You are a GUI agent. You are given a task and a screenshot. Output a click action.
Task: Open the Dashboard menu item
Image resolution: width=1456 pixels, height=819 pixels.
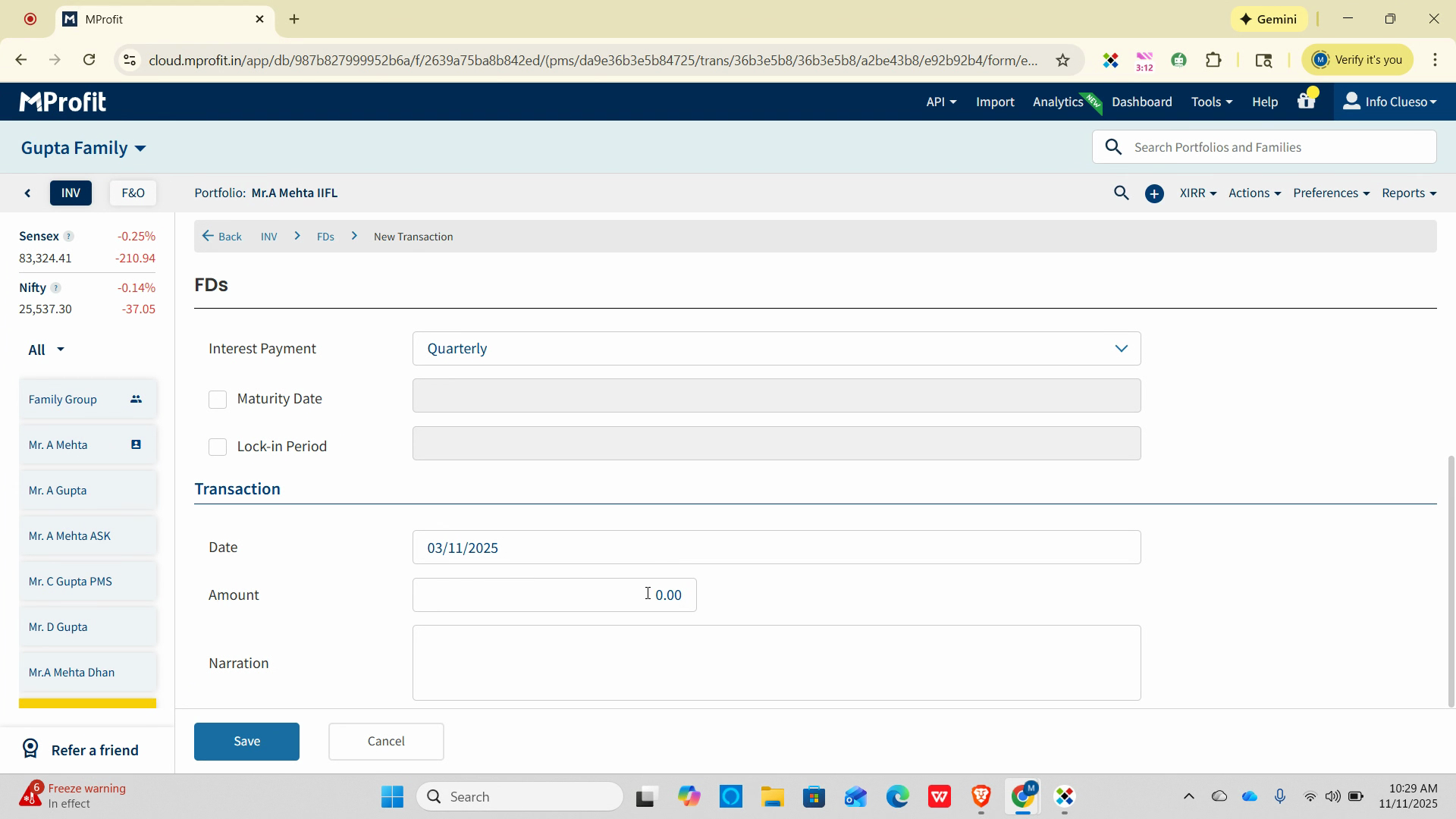1141,102
